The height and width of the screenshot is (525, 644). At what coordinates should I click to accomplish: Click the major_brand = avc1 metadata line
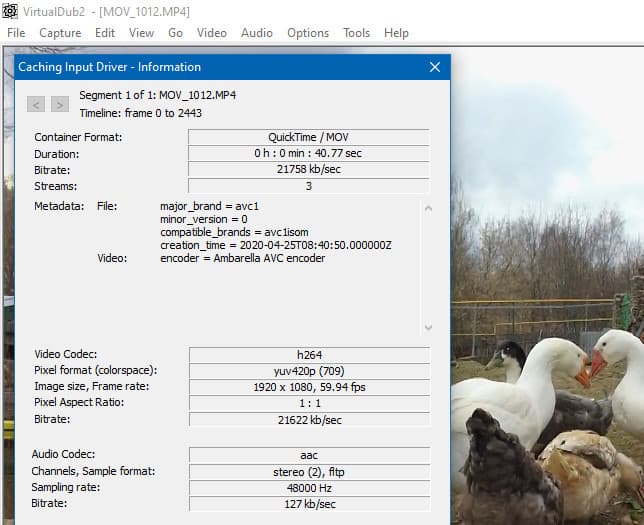click(209, 206)
